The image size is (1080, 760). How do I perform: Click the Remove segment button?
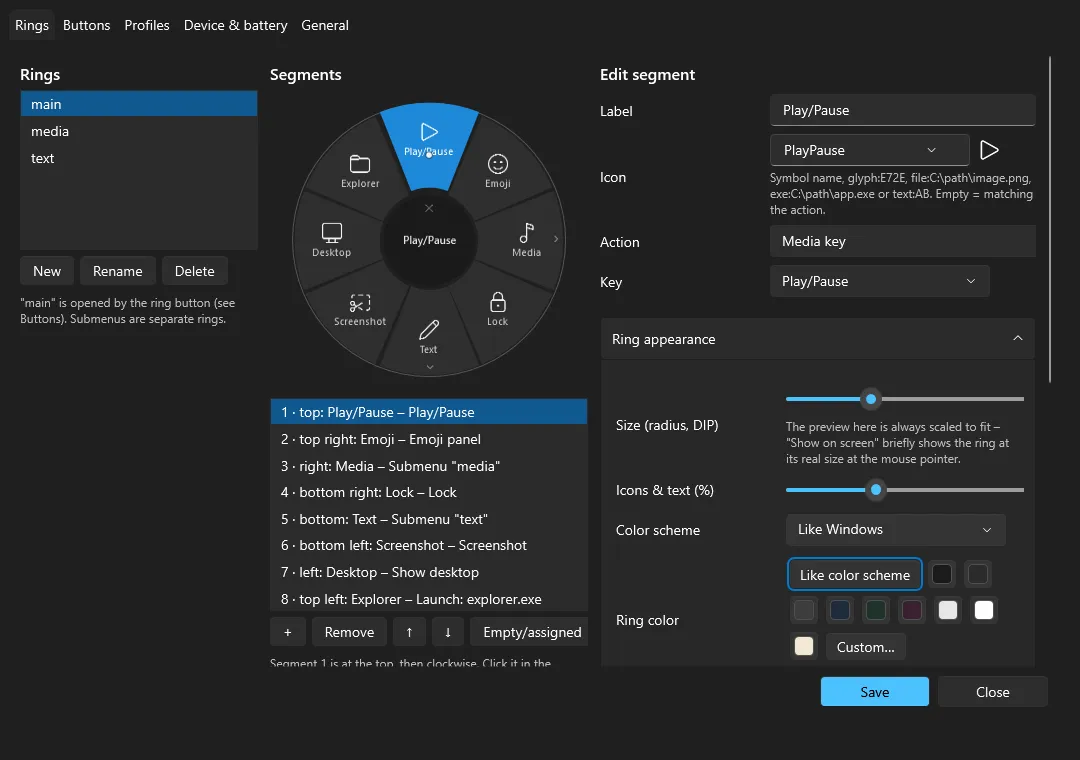coord(349,632)
